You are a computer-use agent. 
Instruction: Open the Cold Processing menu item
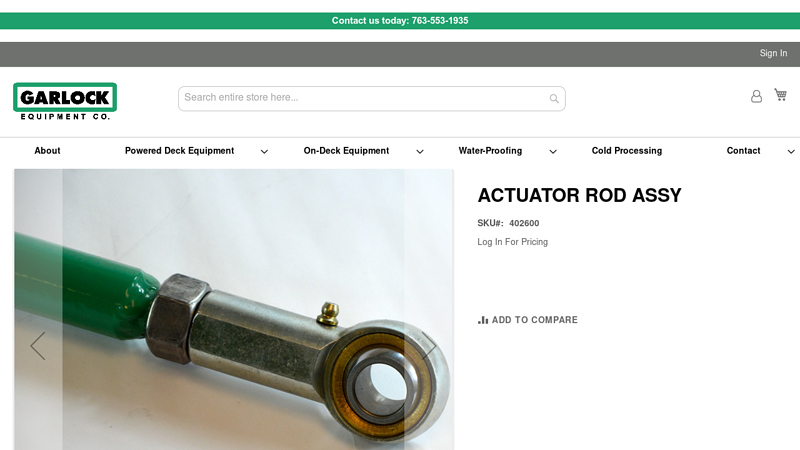point(627,151)
